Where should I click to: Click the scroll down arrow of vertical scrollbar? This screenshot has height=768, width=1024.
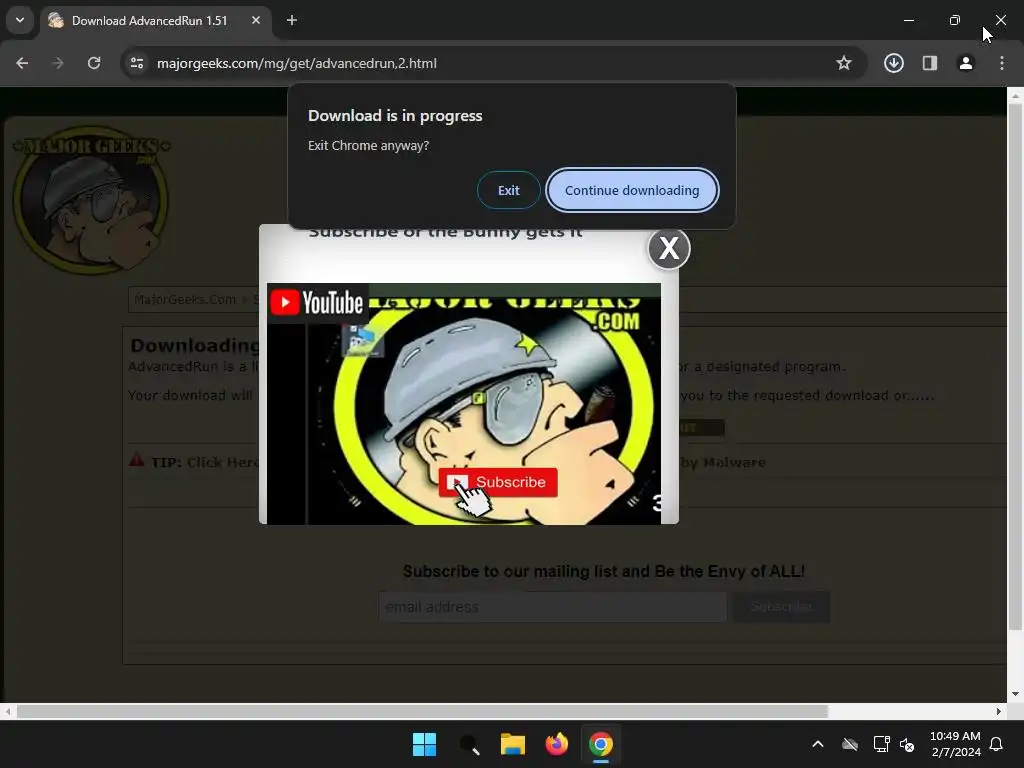point(1016,694)
